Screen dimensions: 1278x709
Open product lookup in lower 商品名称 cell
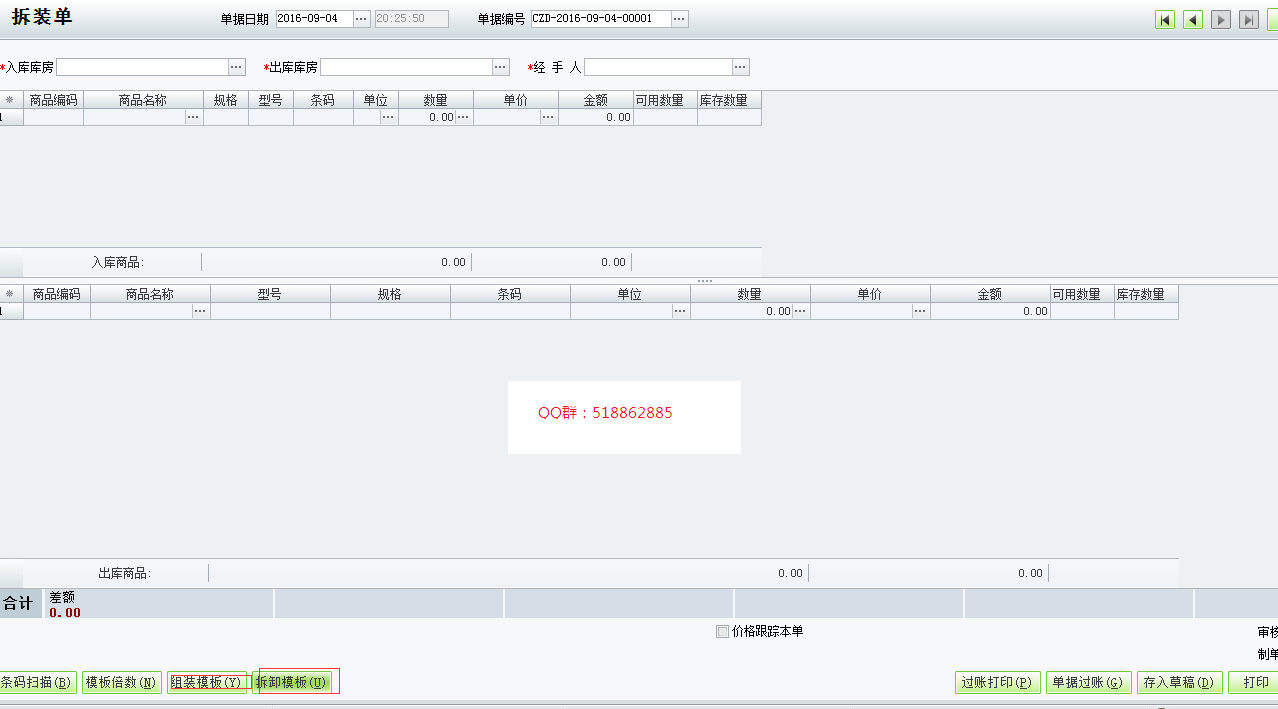tap(201, 311)
